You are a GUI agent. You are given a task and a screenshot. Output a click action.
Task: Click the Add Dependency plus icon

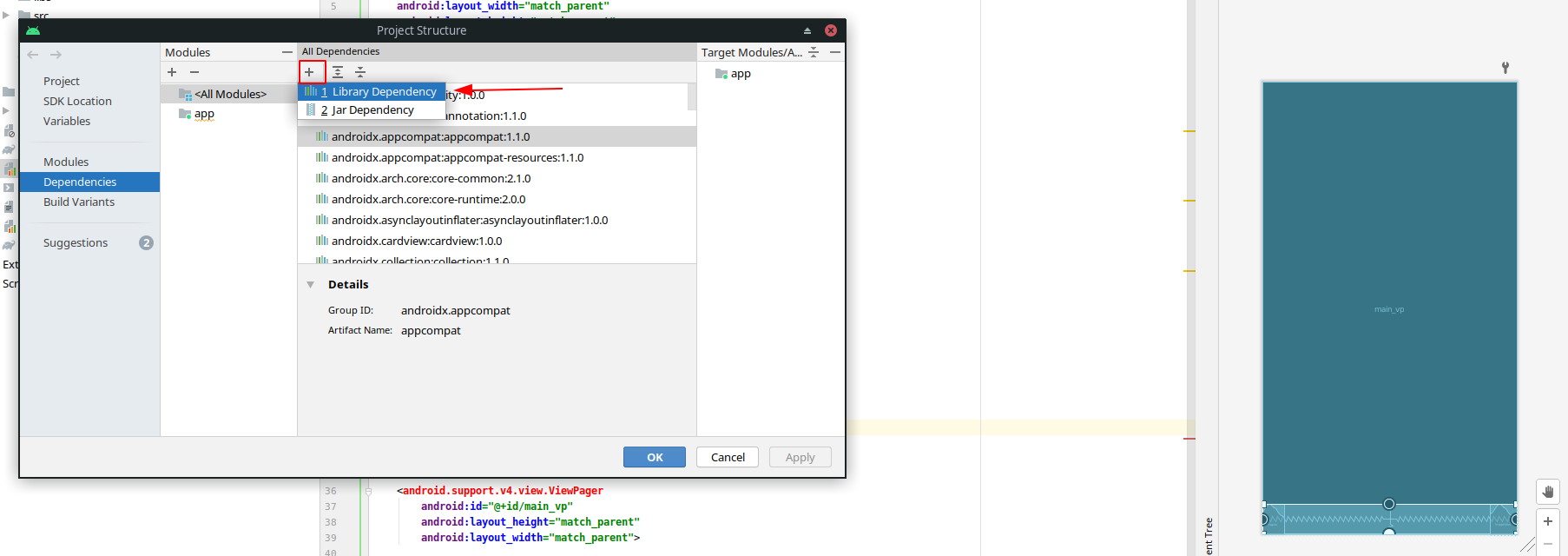point(309,72)
